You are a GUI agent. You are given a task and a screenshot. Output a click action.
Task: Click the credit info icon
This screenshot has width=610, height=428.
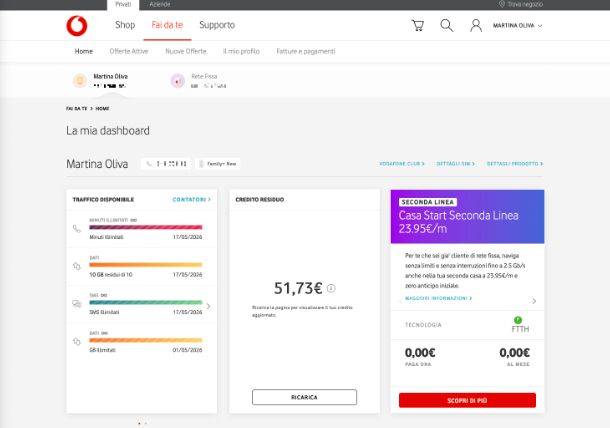331,288
